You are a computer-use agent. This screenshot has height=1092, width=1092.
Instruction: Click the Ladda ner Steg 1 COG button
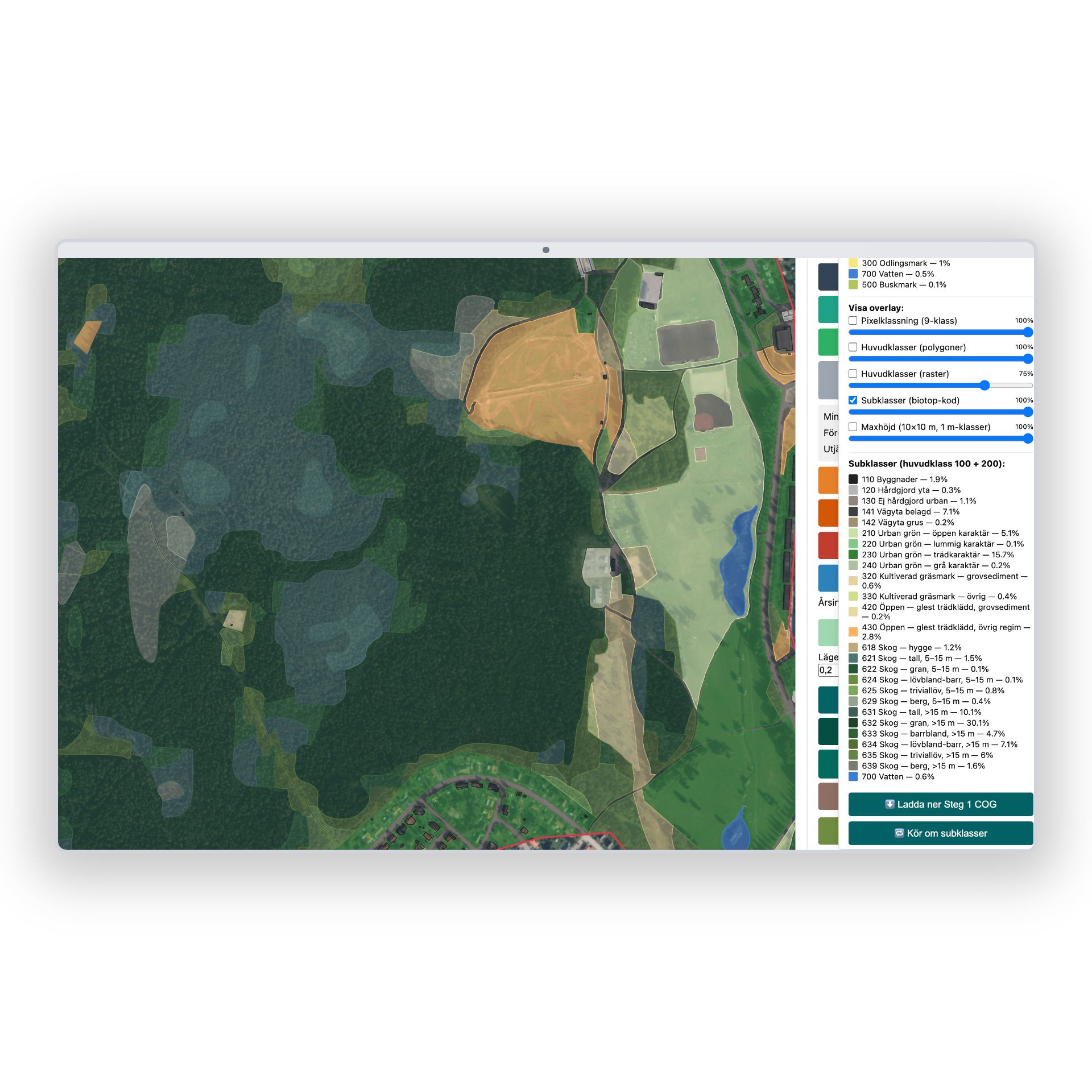[x=941, y=804]
